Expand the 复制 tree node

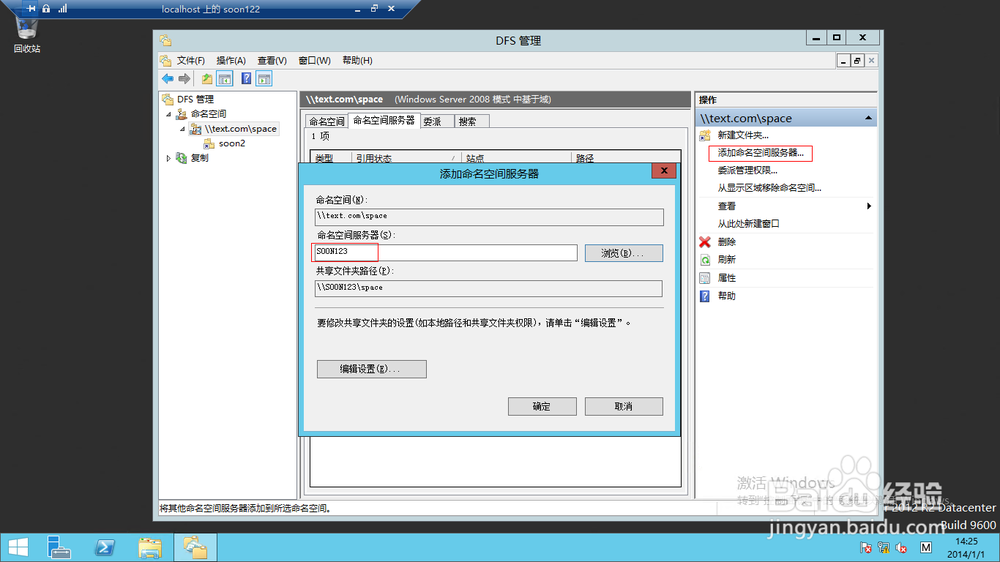pos(169,158)
